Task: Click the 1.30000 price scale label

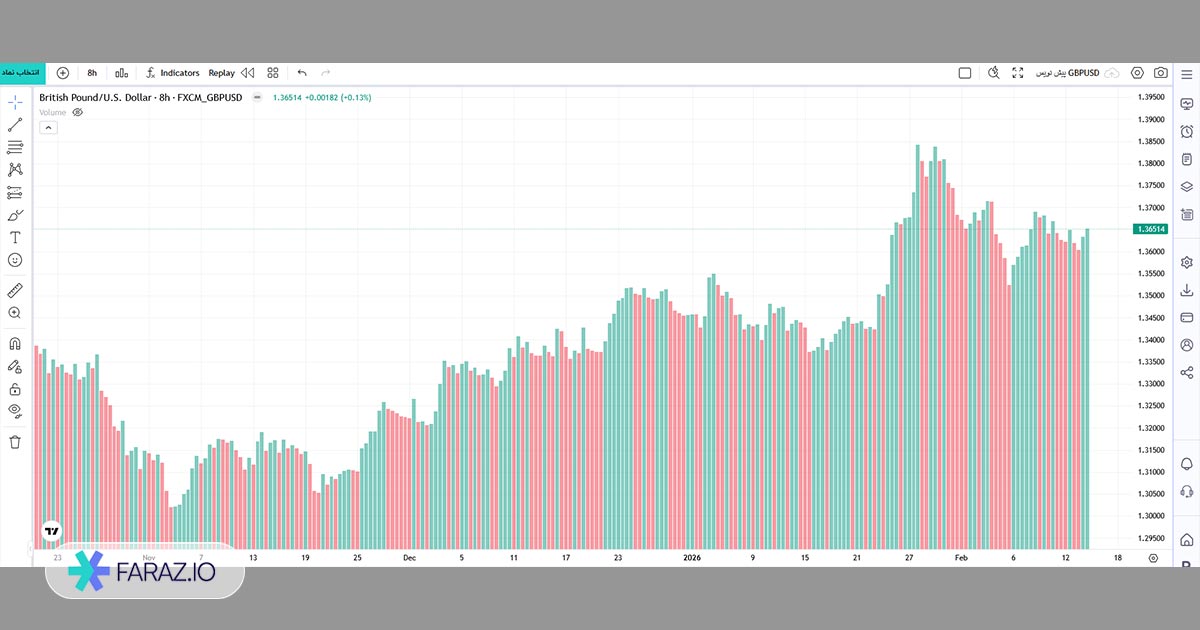Action: click(x=1151, y=516)
